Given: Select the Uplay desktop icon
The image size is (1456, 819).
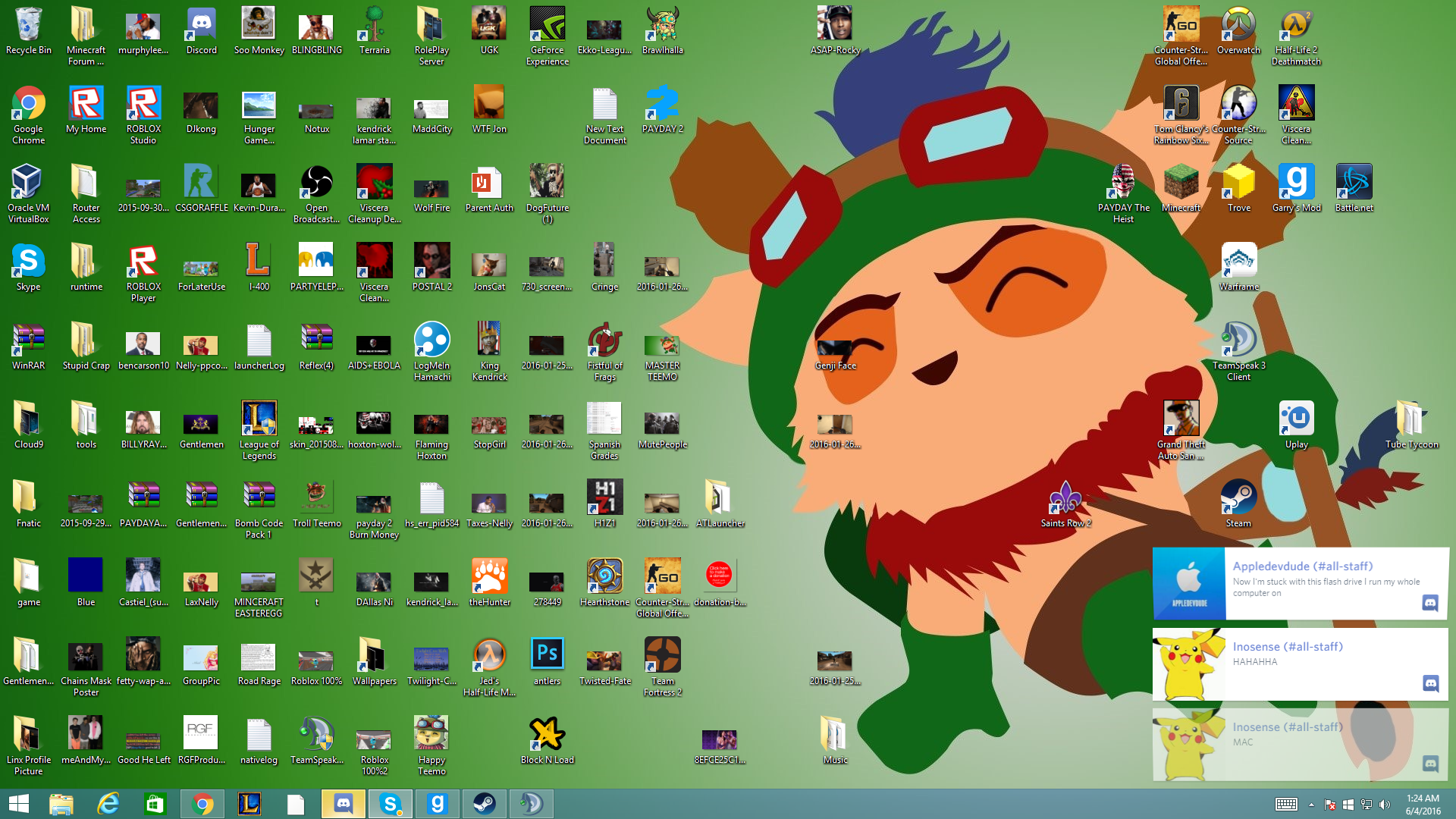Looking at the screenshot, I should pos(1296,425).
